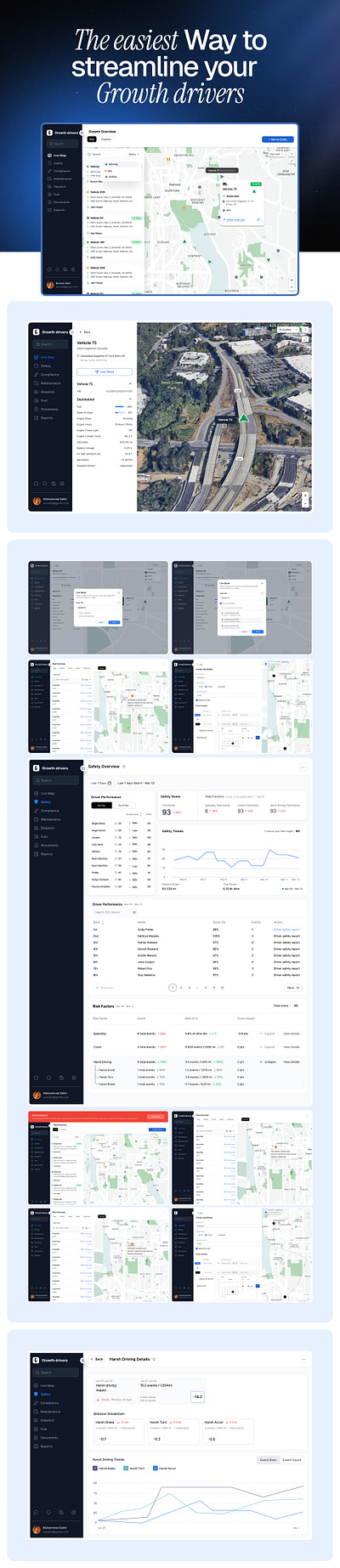This screenshot has height=1568, width=340.
Task: Click Add an Entity button in Growth Overview
Action: [x=277, y=139]
